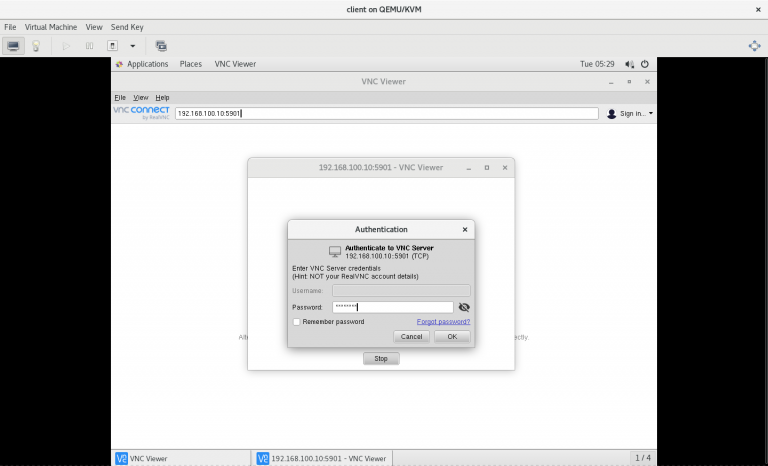Viewport: 768px width, 466px height.
Task: Toggle password visibility eye icon
Action: (464, 307)
